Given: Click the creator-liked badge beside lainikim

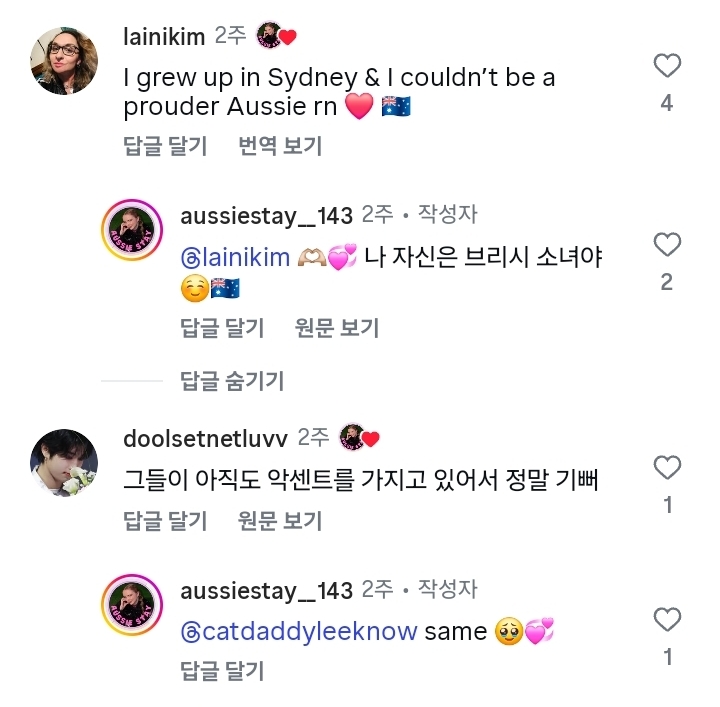Looking at the screenshot, I should [276, 37].
